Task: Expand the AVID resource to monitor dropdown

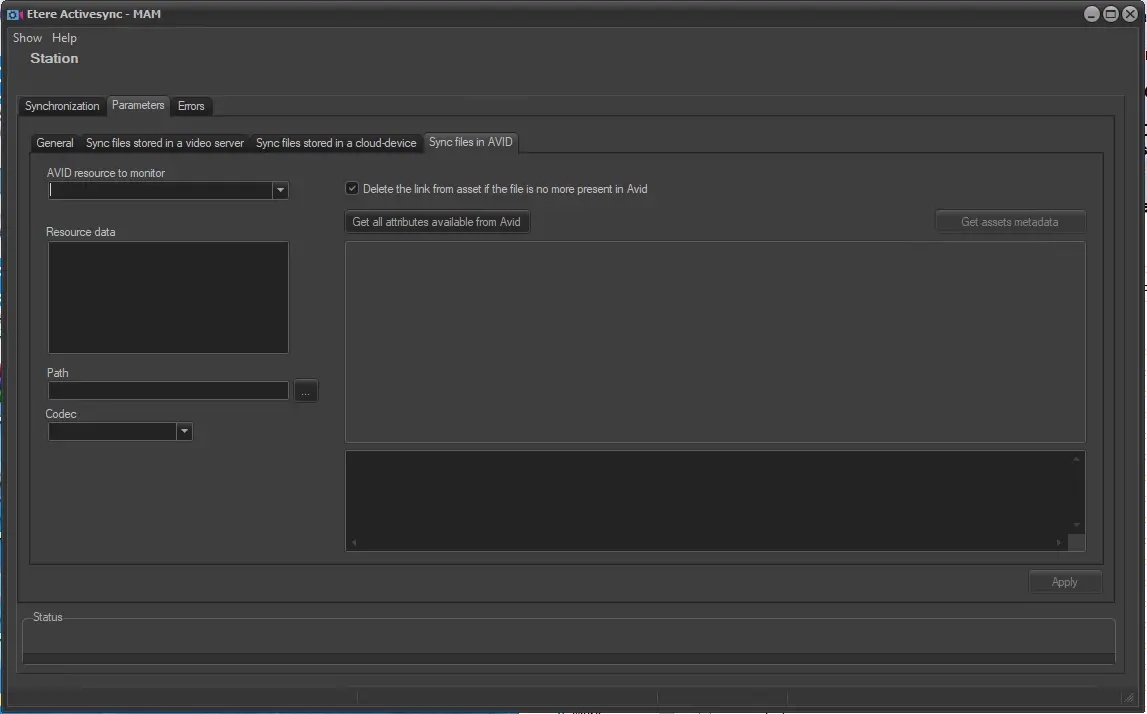Action: 280,190
